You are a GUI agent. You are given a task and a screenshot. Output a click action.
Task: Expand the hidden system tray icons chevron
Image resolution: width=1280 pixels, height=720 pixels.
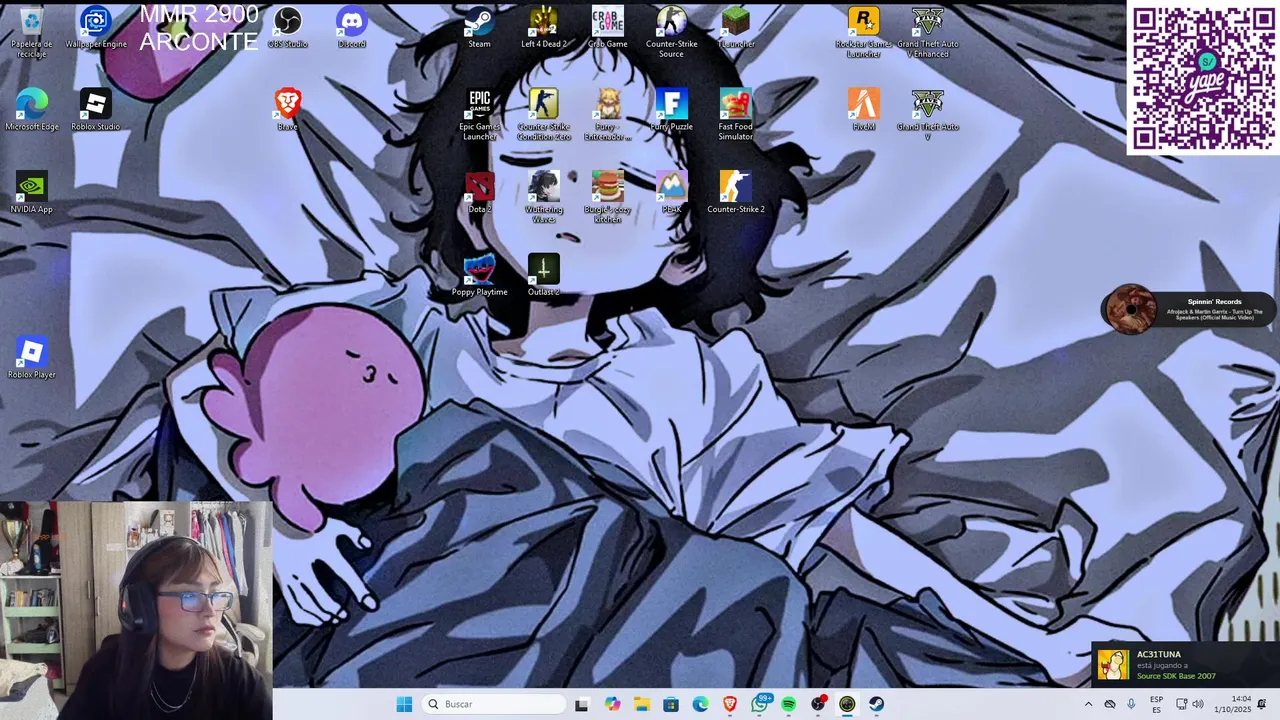[x=1088, y=704]
